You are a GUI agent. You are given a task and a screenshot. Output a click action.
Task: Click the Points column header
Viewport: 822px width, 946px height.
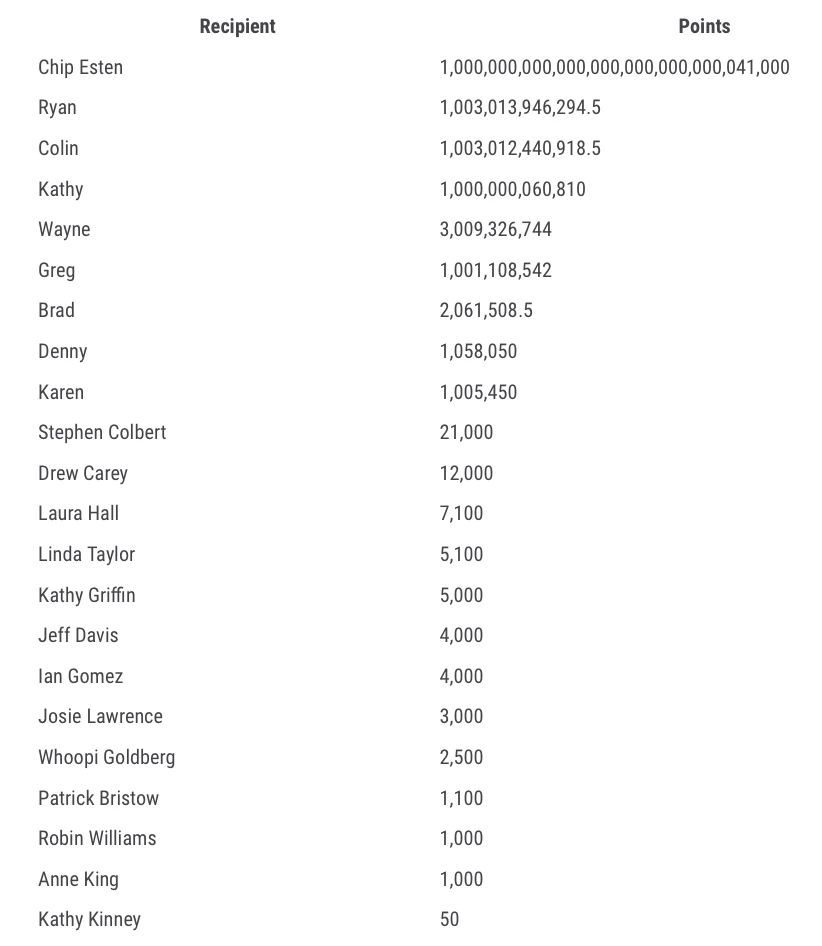tap(704, 27)
